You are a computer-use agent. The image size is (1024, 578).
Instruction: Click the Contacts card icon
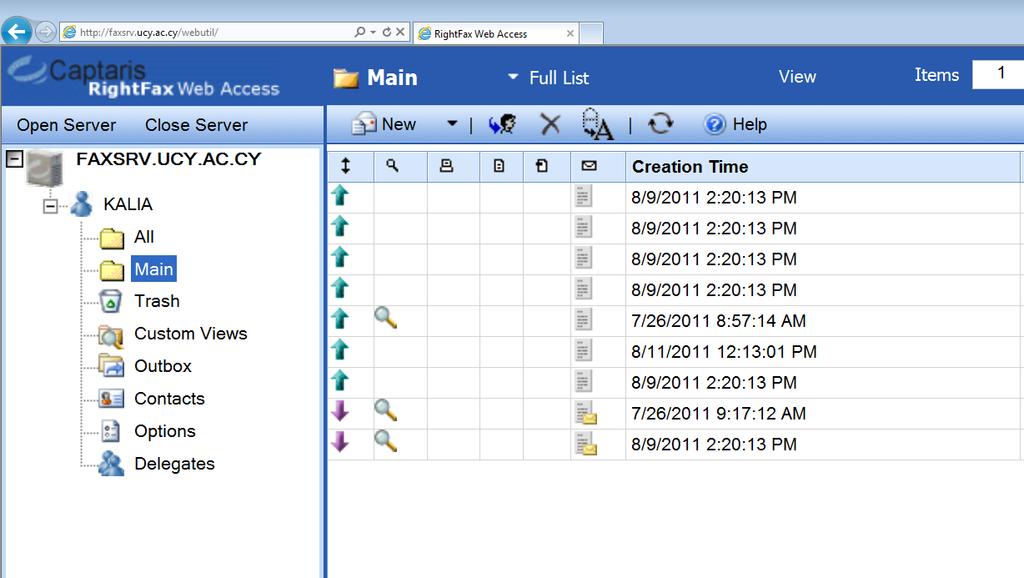(x=111, y=398)
